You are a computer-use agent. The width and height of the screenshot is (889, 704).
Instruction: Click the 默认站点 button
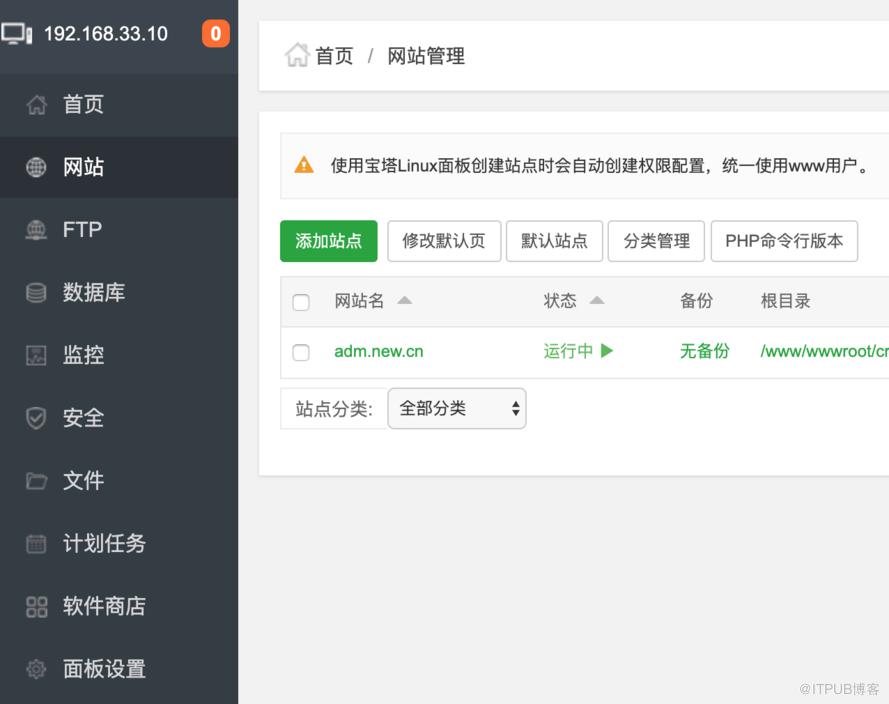tap(554, 241)
